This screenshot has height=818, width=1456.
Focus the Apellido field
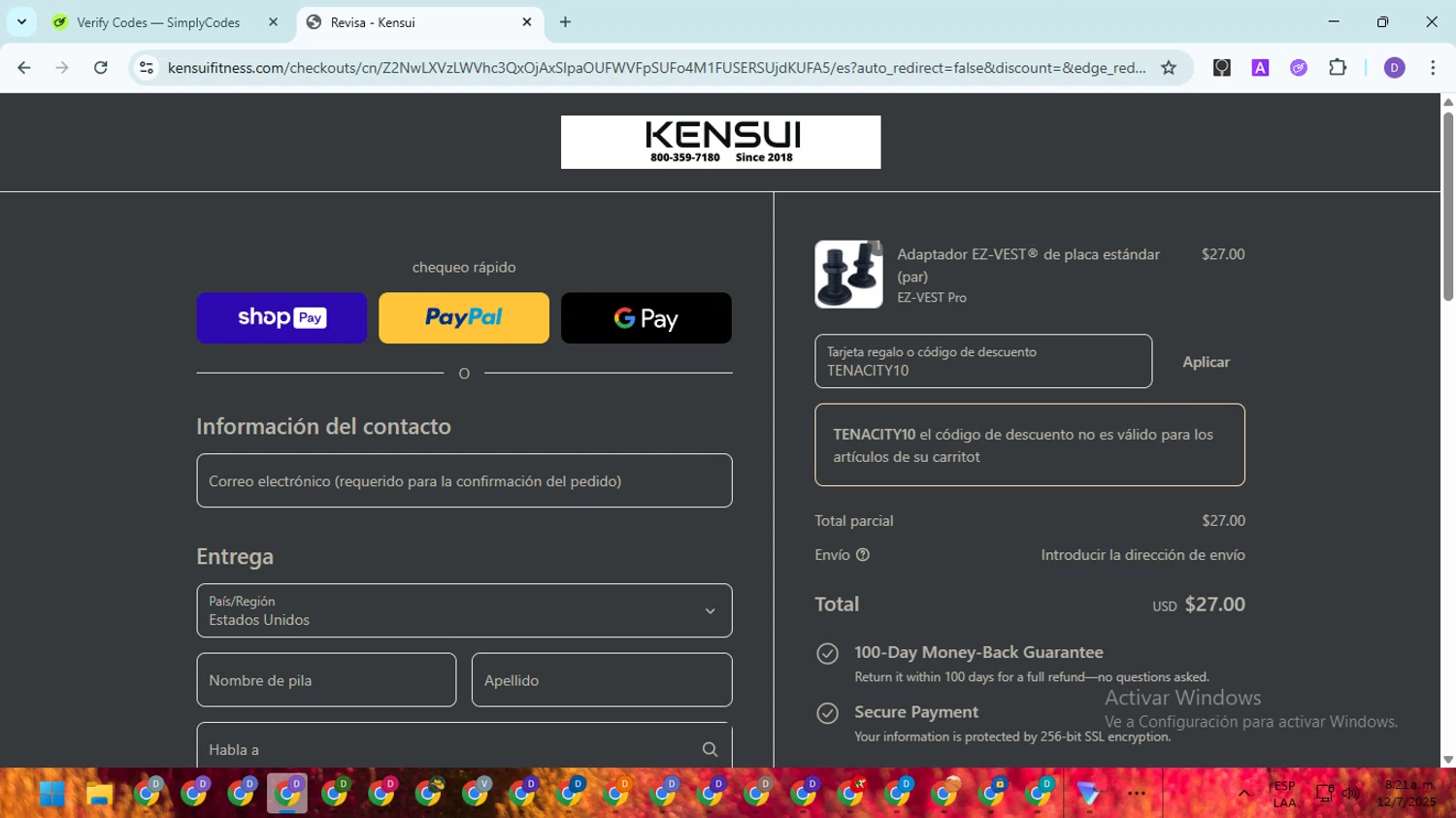coord(602,680)
